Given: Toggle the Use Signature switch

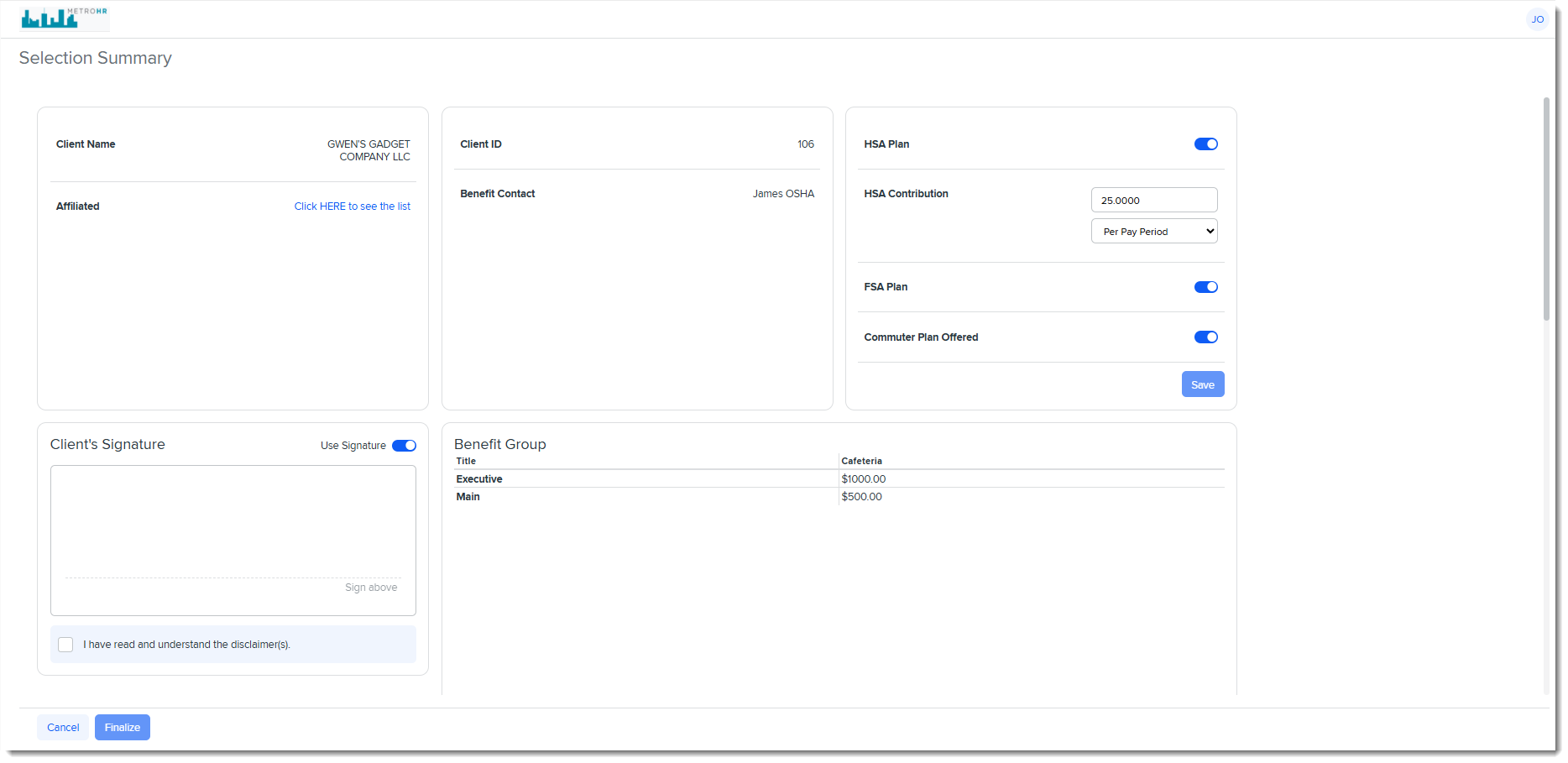Looking at the screenshot, I should point(404,446).
